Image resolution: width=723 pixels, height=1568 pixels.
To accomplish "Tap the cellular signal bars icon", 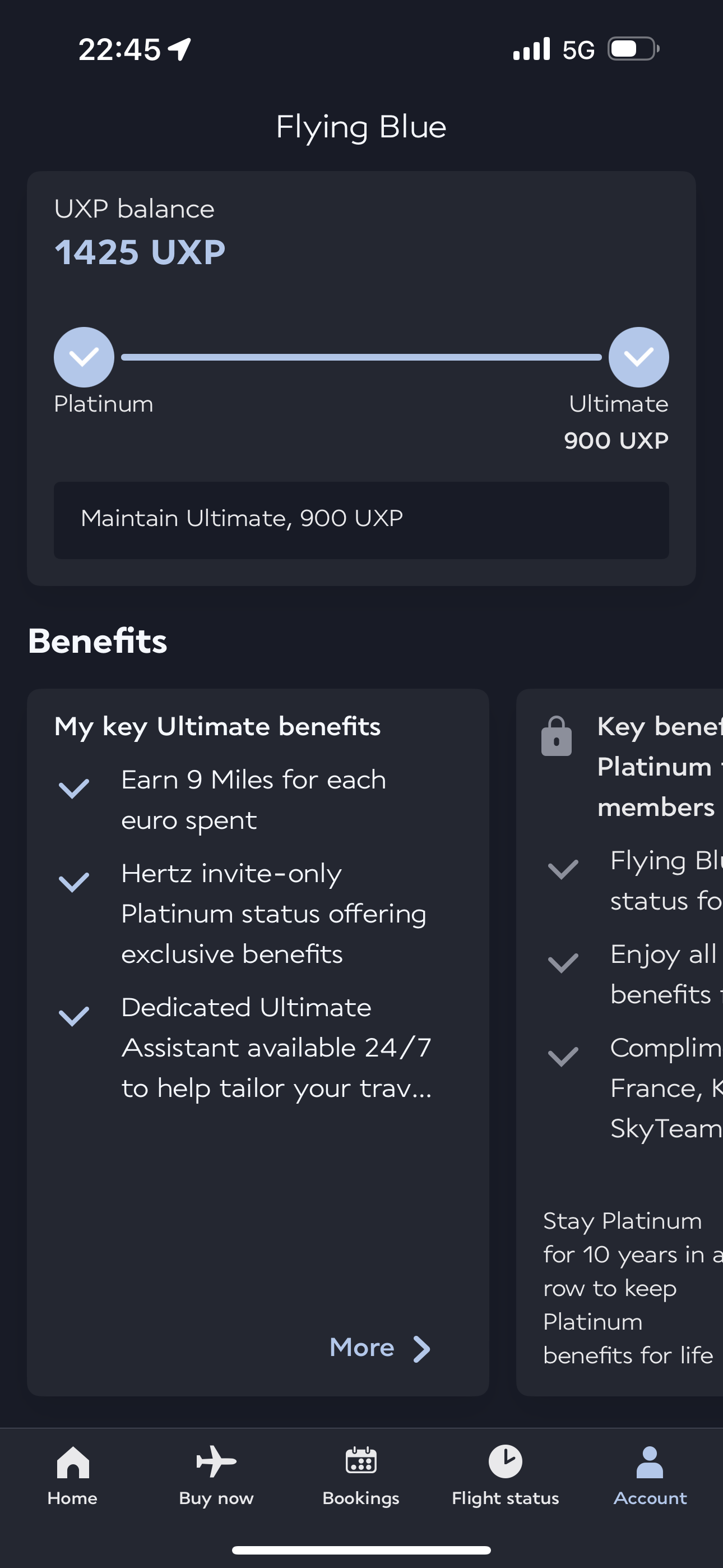I will tap(531, 49).
